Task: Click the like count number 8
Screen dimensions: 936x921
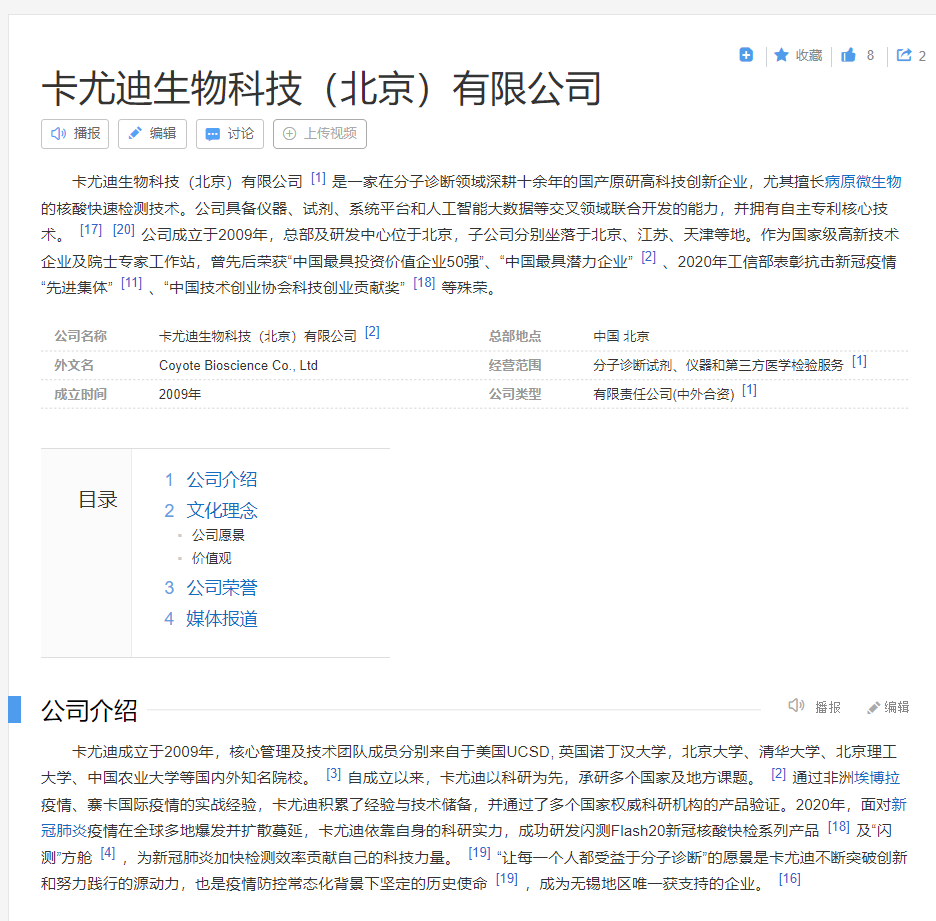Action: [870, 56]
